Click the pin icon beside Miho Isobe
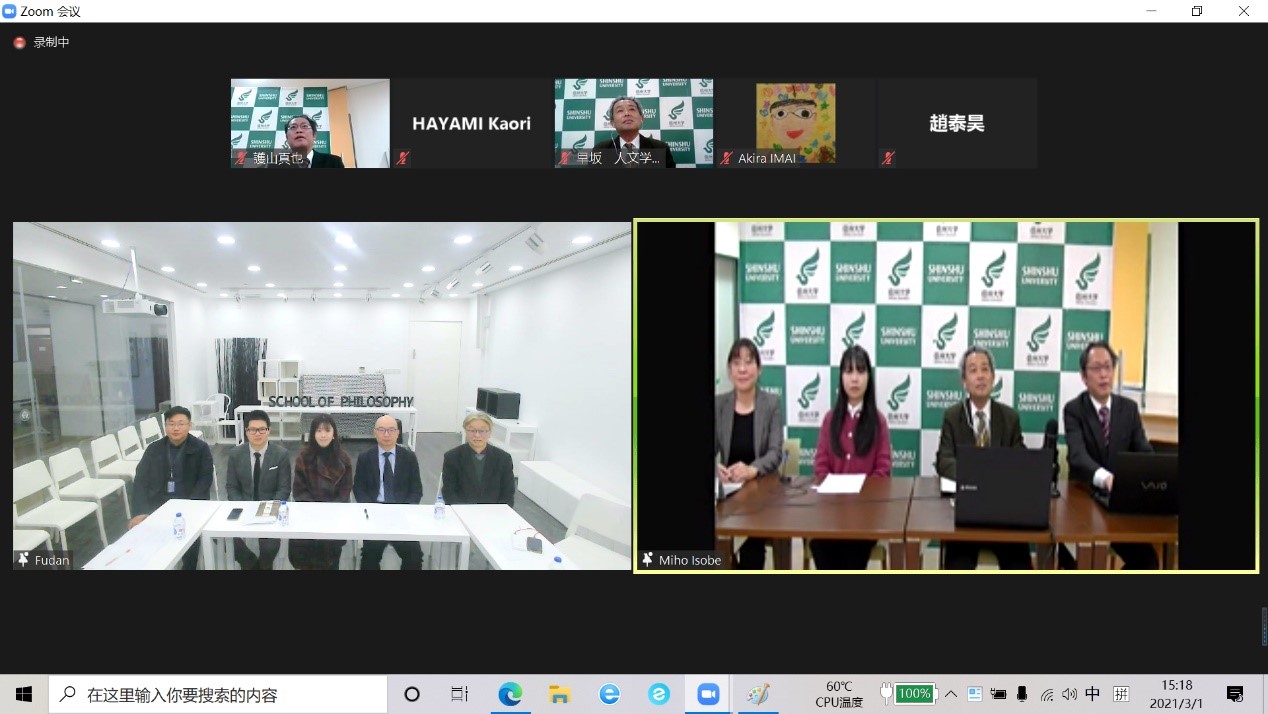1268x714 pixels. [648, 560]
